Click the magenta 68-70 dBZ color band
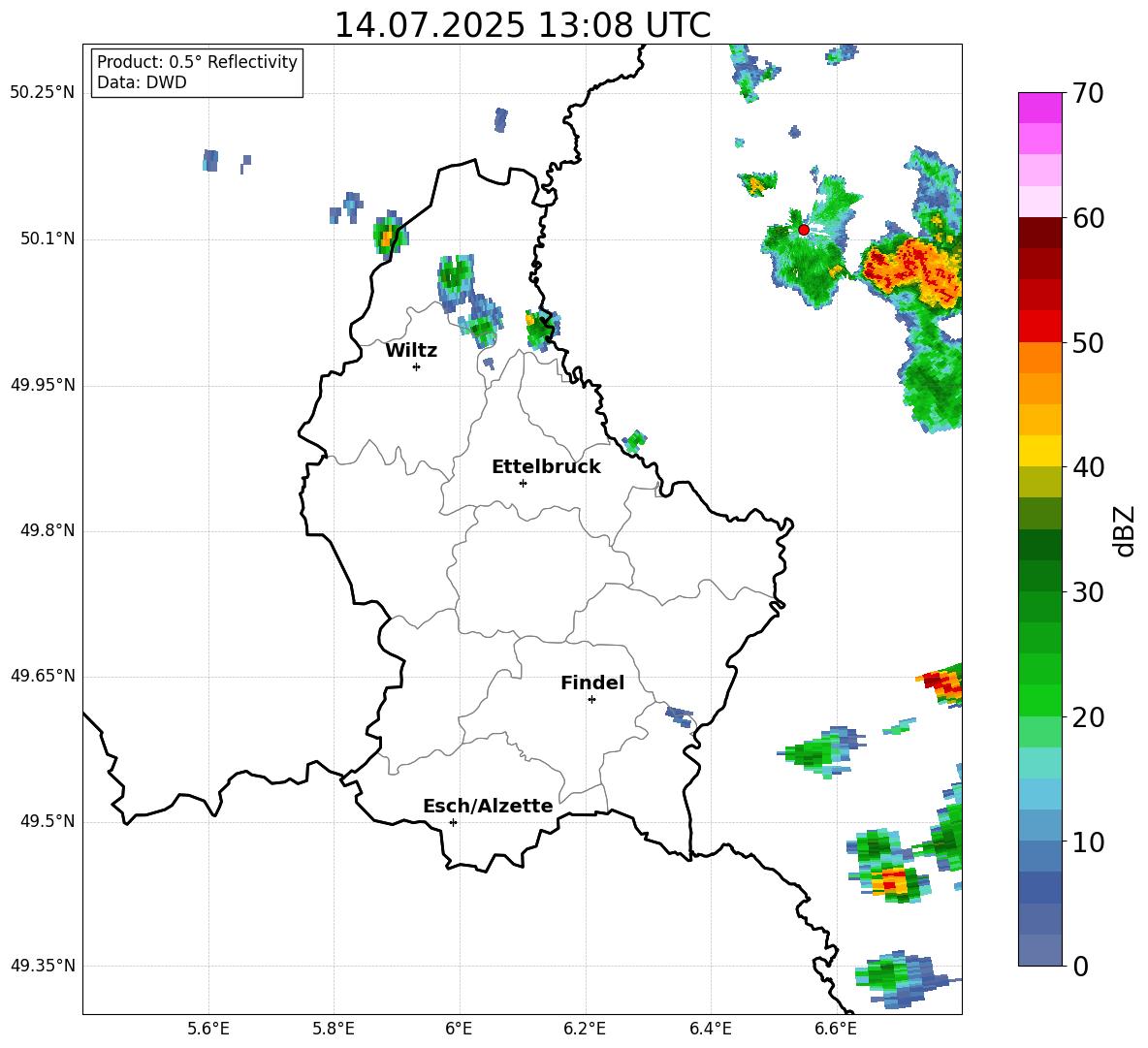The height and width of the screenshot is (1048, 1148). click(1039, 109)
